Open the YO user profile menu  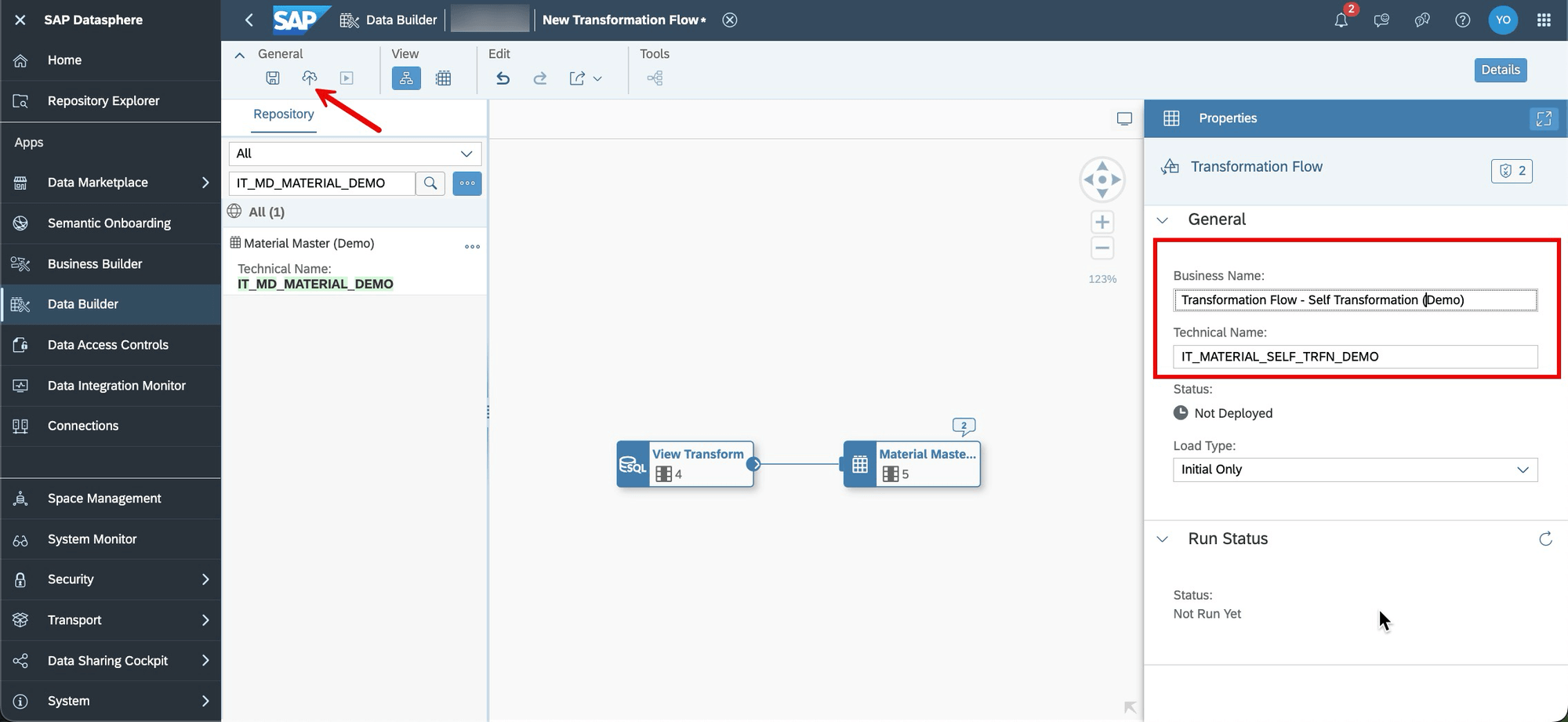1503,20
